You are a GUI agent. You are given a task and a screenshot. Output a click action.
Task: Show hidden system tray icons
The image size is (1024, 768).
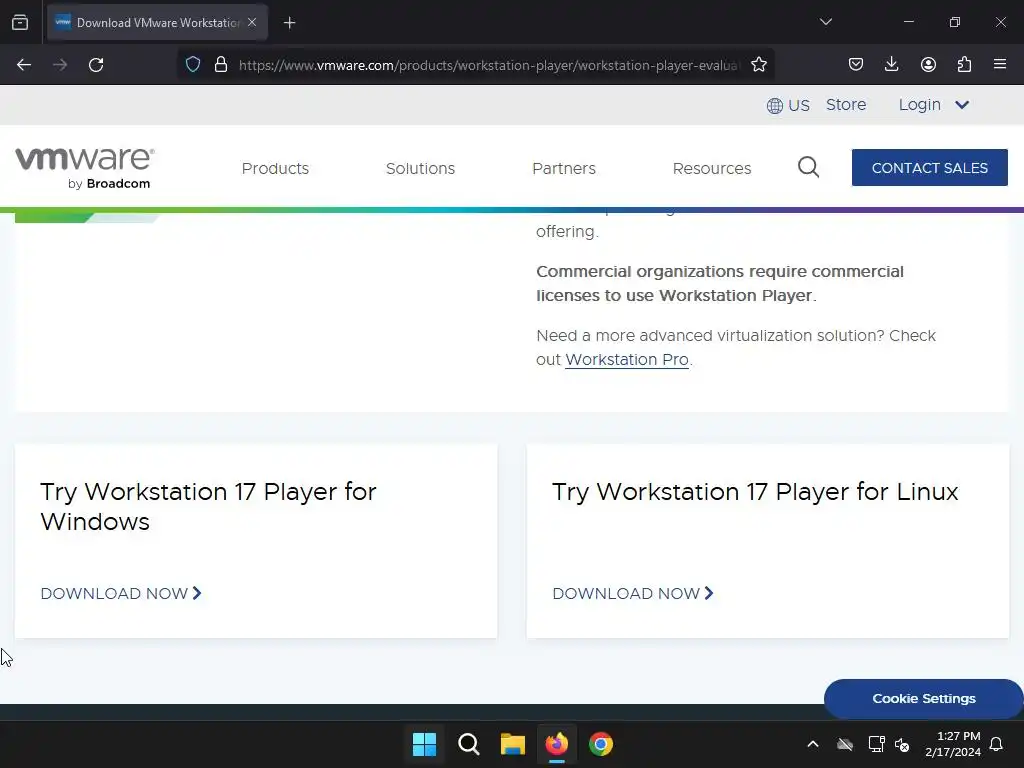813,744
